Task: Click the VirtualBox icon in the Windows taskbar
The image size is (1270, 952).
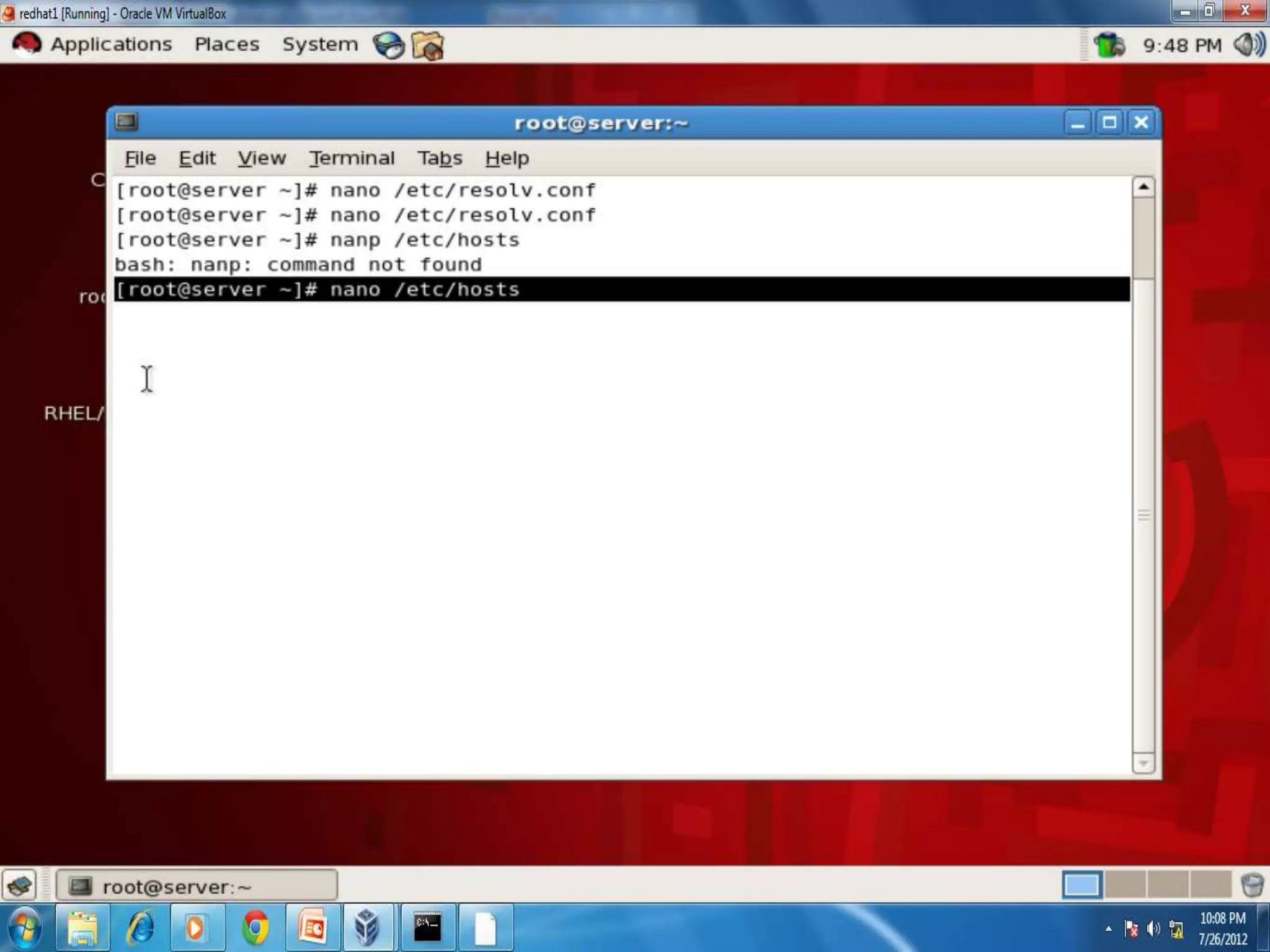Action: [367, 928]
